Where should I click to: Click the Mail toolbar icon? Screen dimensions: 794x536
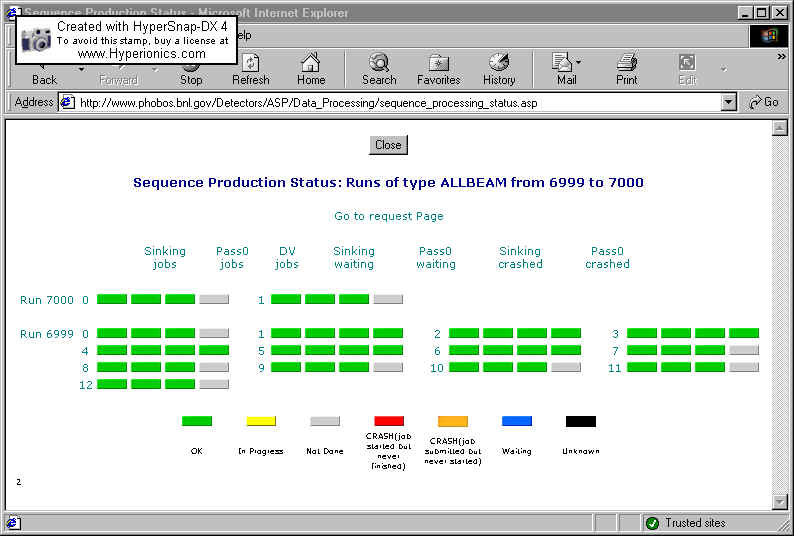[562, 71]
